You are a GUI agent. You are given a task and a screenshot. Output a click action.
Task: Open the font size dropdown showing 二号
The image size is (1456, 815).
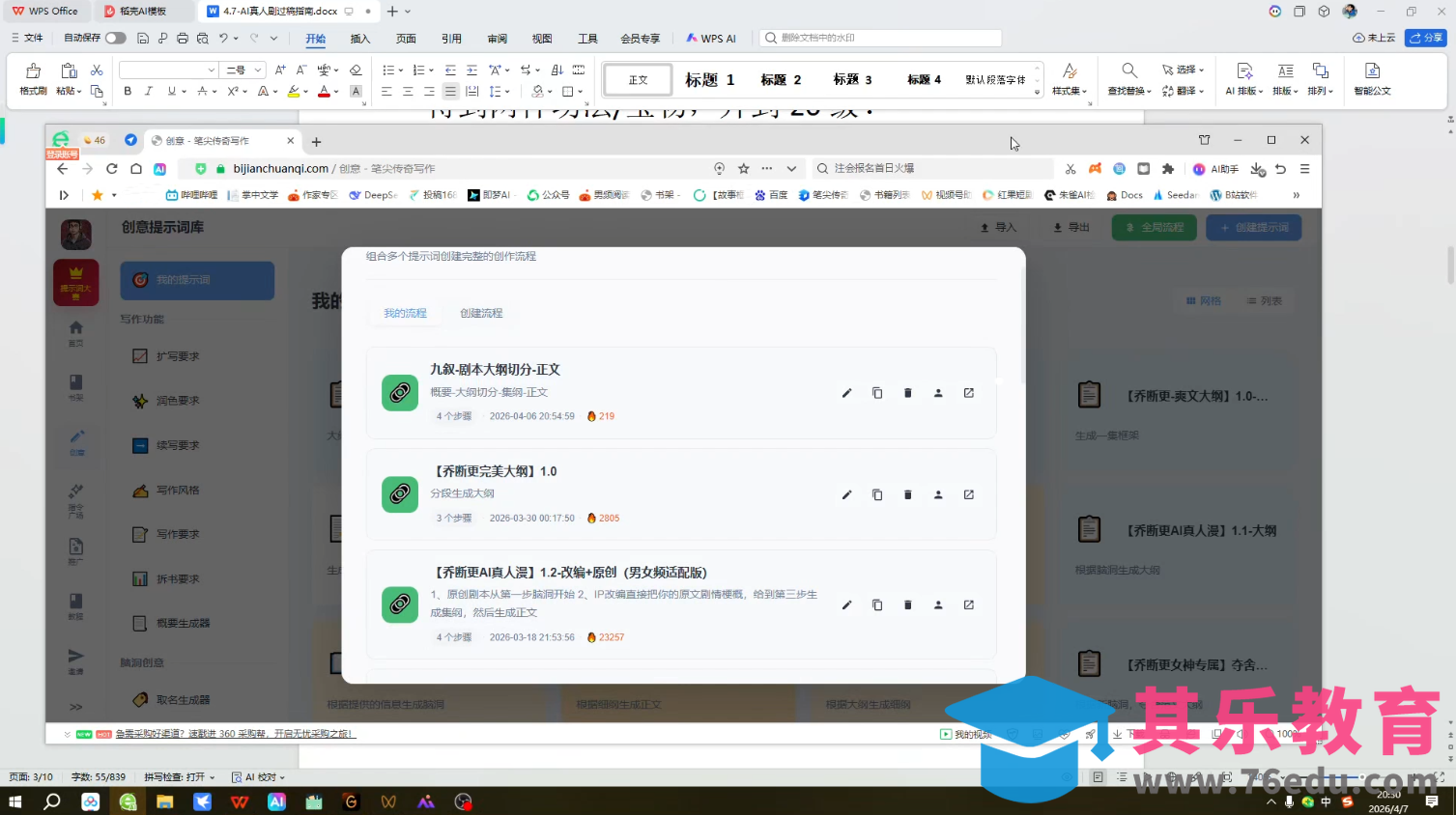(241, 70)
